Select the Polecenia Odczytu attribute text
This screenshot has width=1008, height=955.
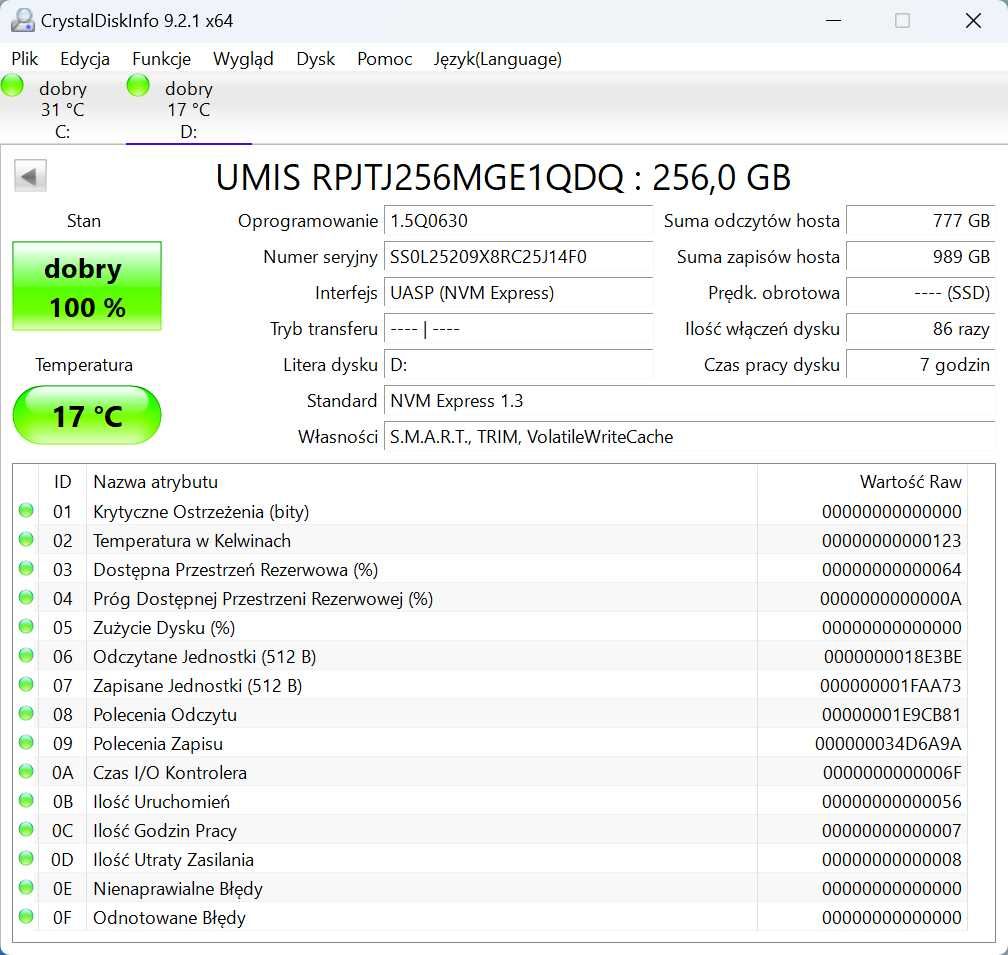[x=165, y=715]
